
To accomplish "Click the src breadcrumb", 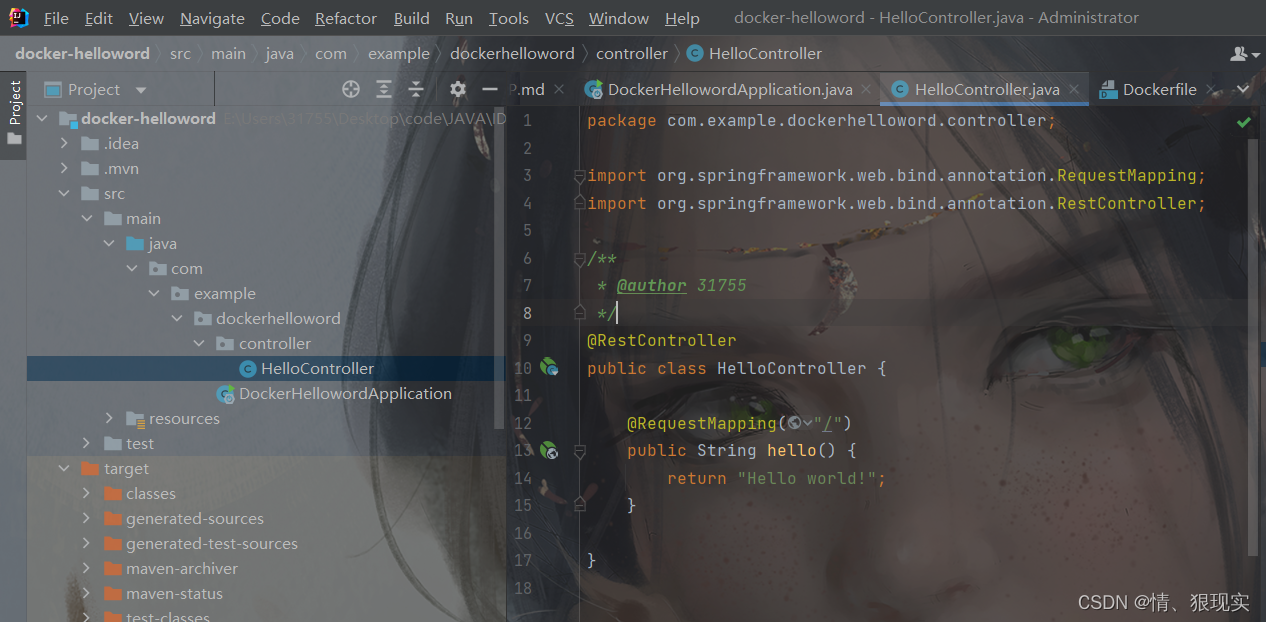I will 180,54.
